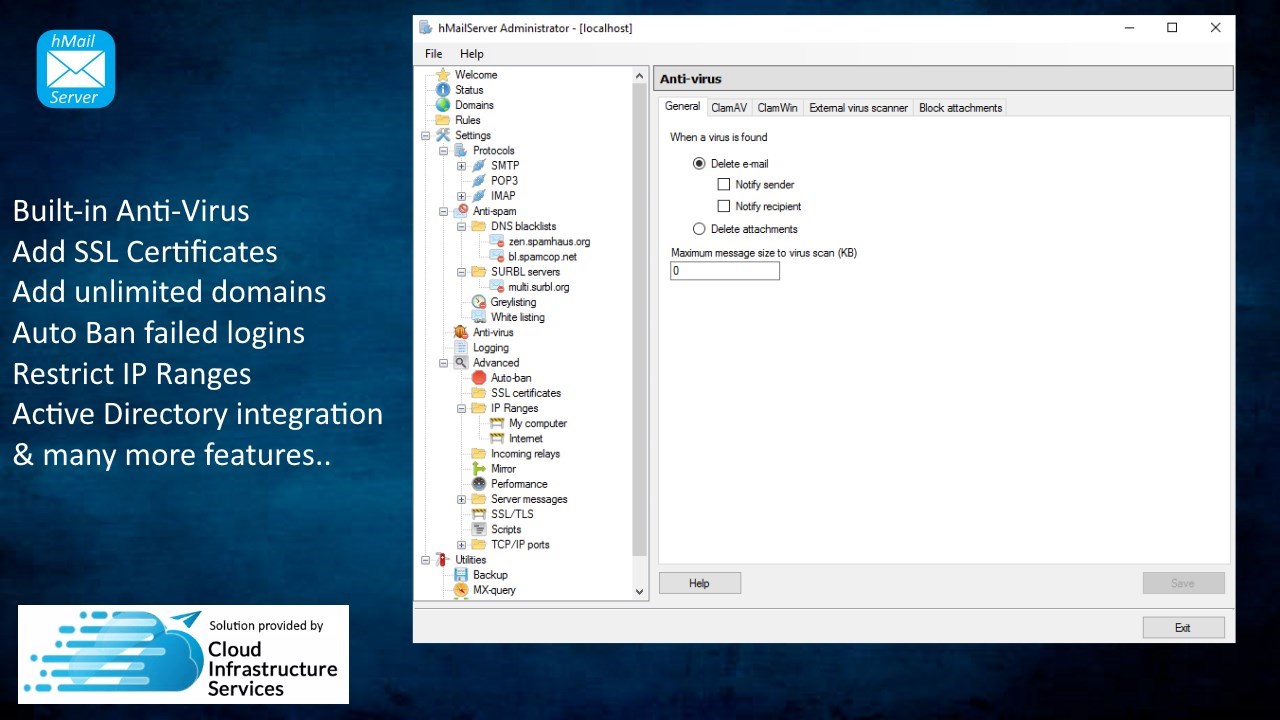Click the Greylisting clock icon
The height and width of the screenshot is (720, 1280).
point(479,302)
